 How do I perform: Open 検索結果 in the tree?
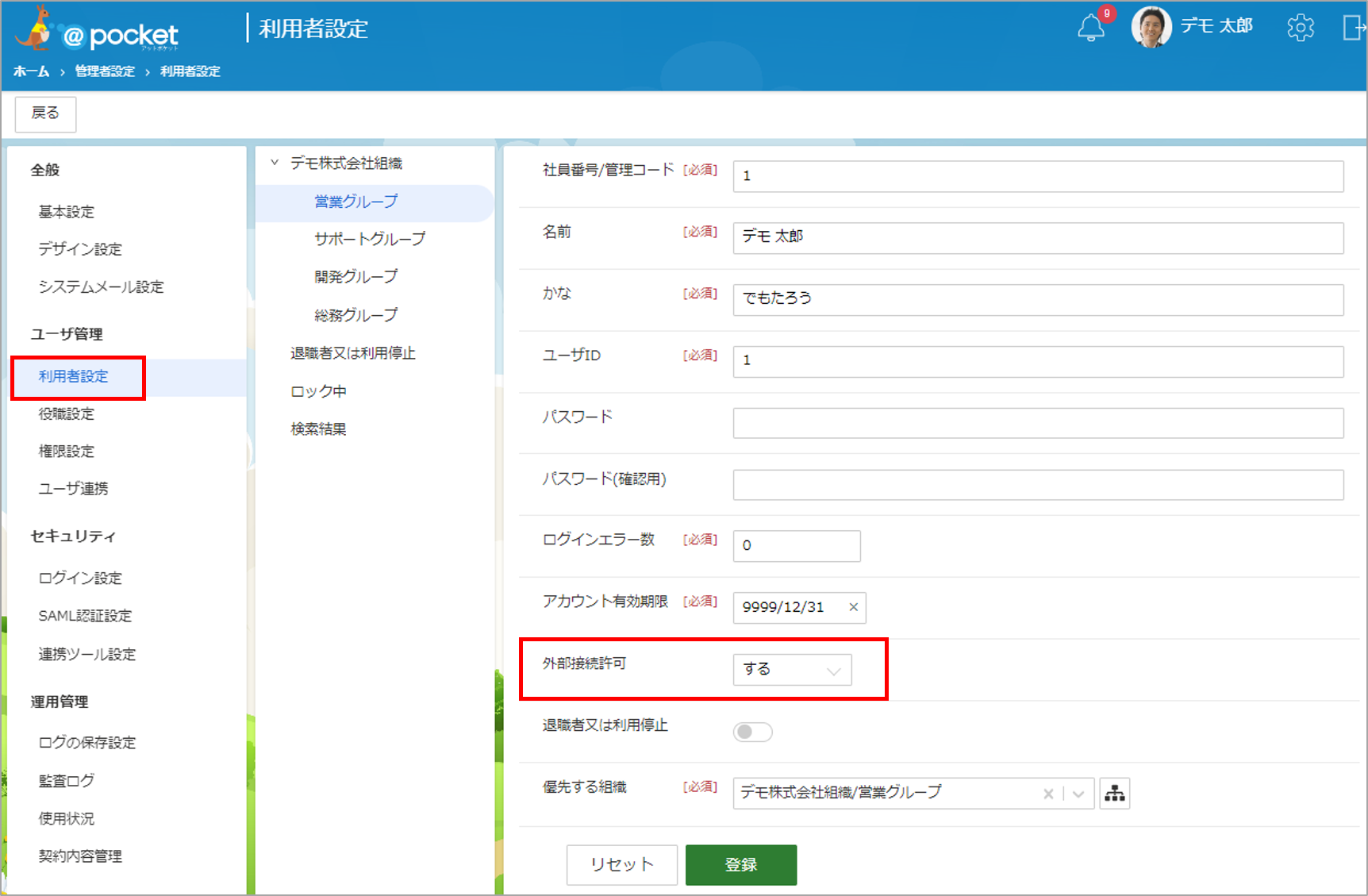[318, 429]
